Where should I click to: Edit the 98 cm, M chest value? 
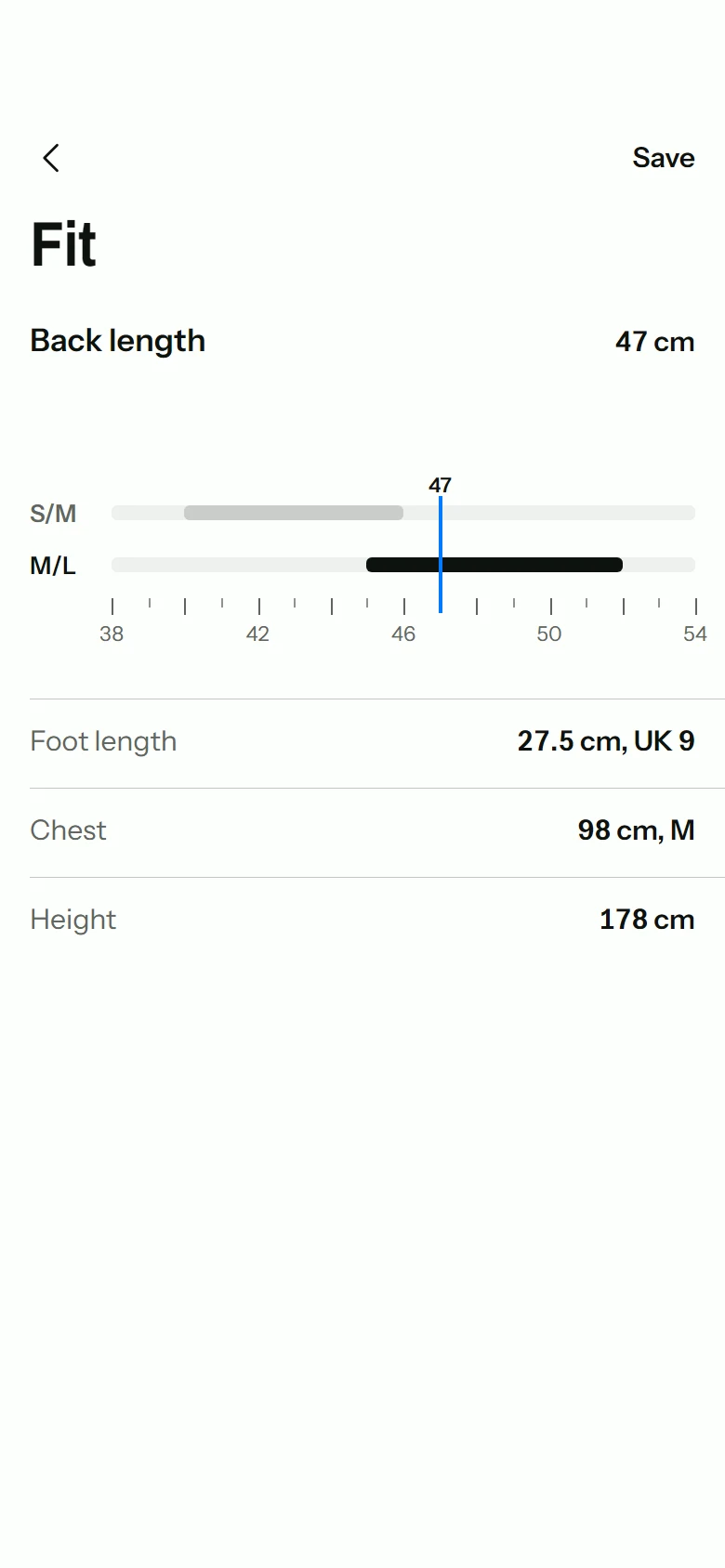[x=637, y=830]
